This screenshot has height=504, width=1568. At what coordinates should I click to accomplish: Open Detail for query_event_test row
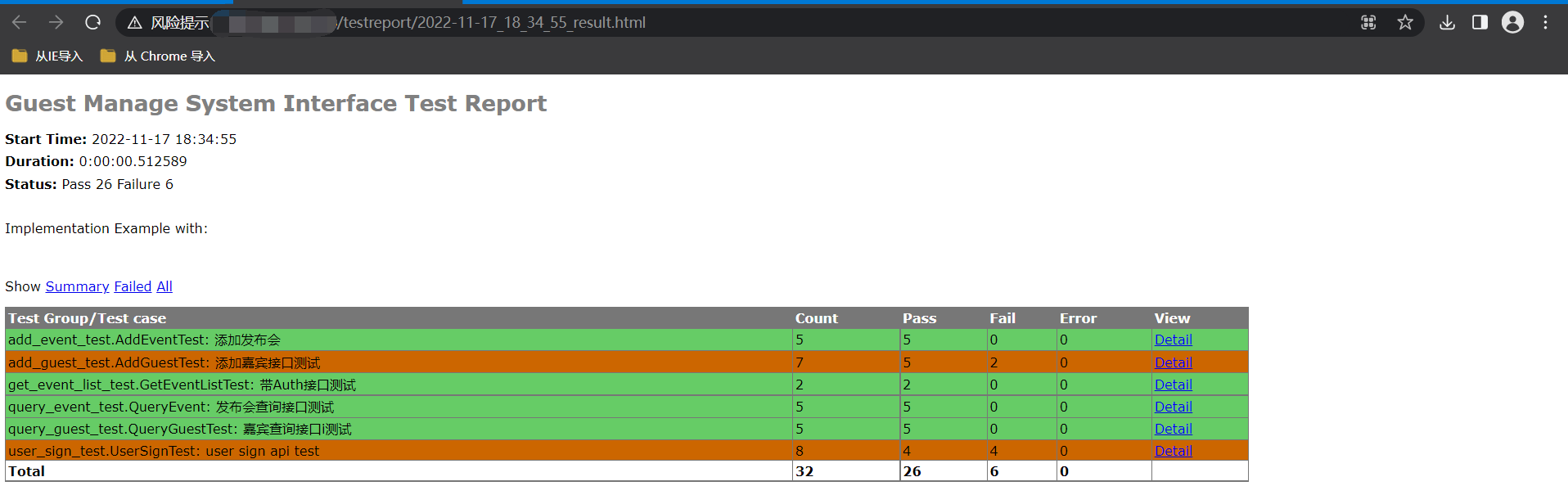click(x=1173, y=407)
